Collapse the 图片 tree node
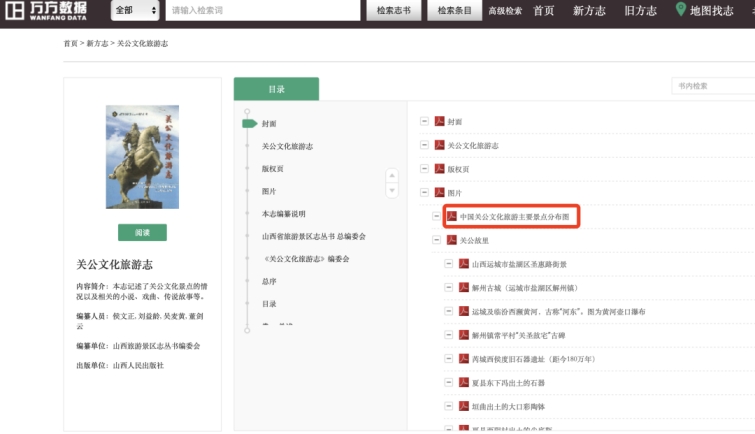Image resolution: width=755 pixels, height=434 pixels. pos(424,193)
